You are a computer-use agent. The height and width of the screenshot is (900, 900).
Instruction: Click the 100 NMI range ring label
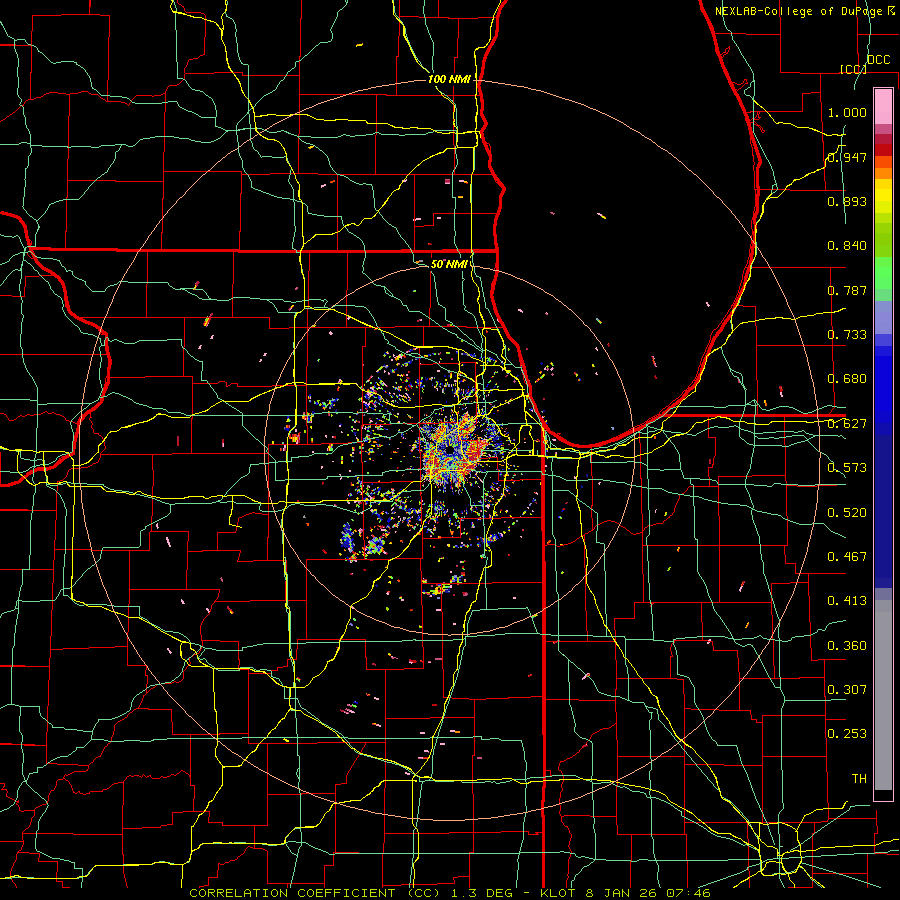(449, 79)
